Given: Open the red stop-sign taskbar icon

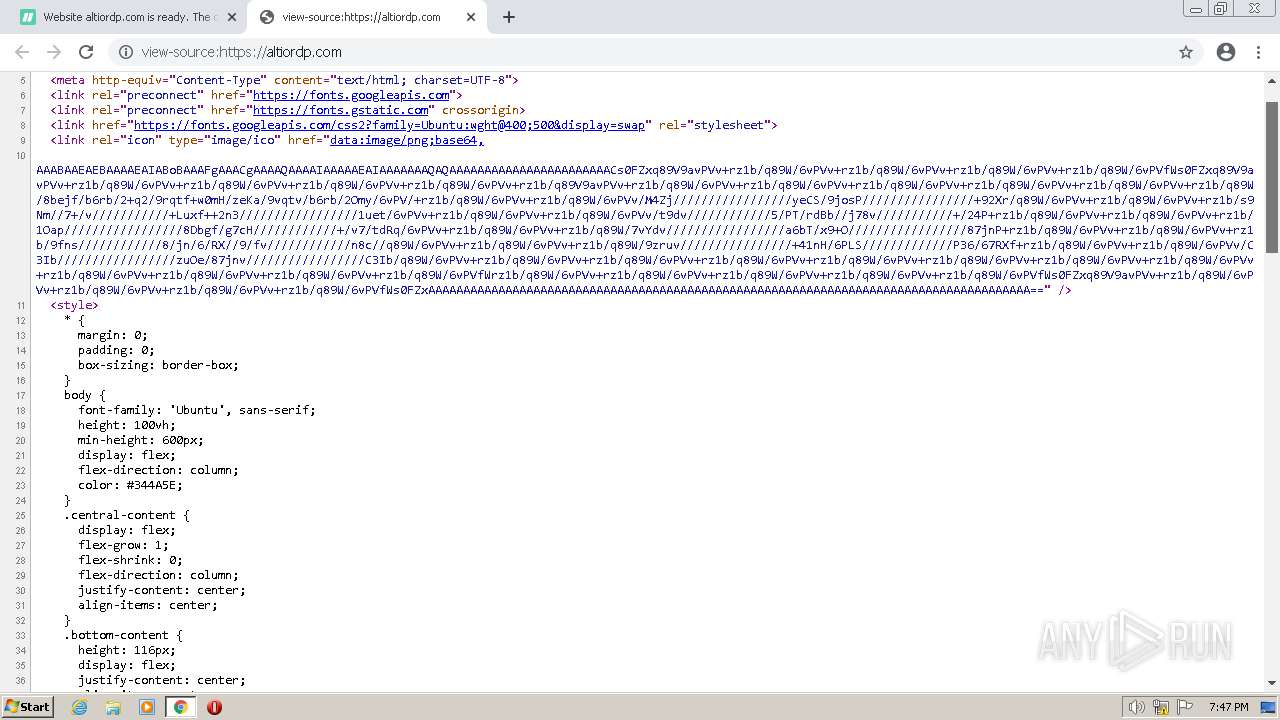Looking at the screenshot, I should point(214,707).
